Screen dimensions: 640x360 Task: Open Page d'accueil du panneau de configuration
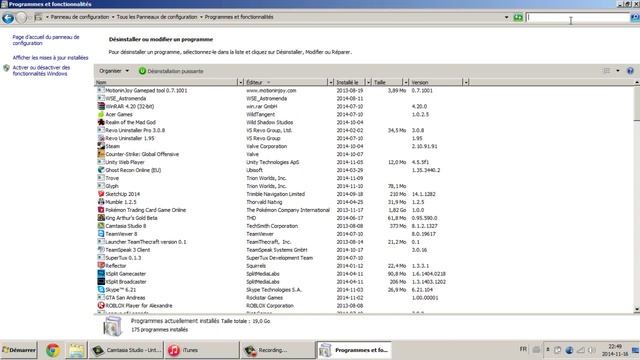46,40
